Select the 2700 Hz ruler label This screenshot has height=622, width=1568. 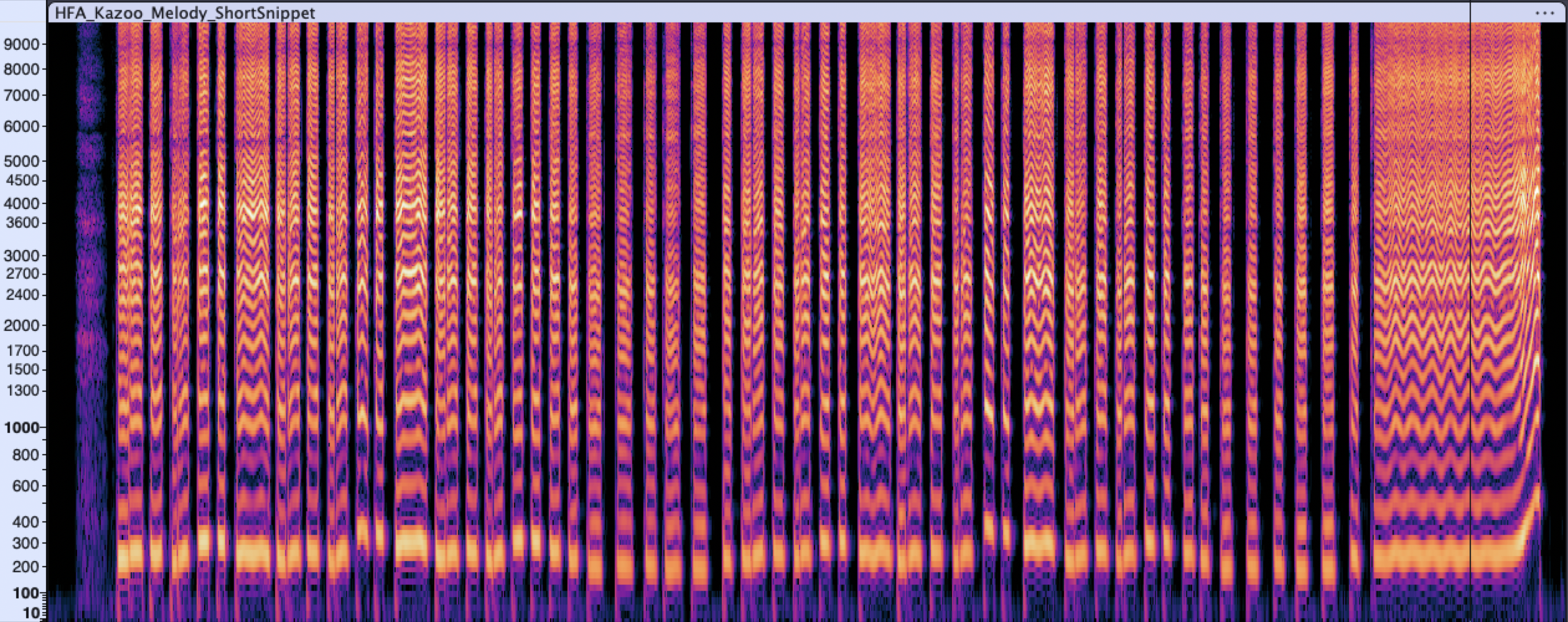coord(22,272)
